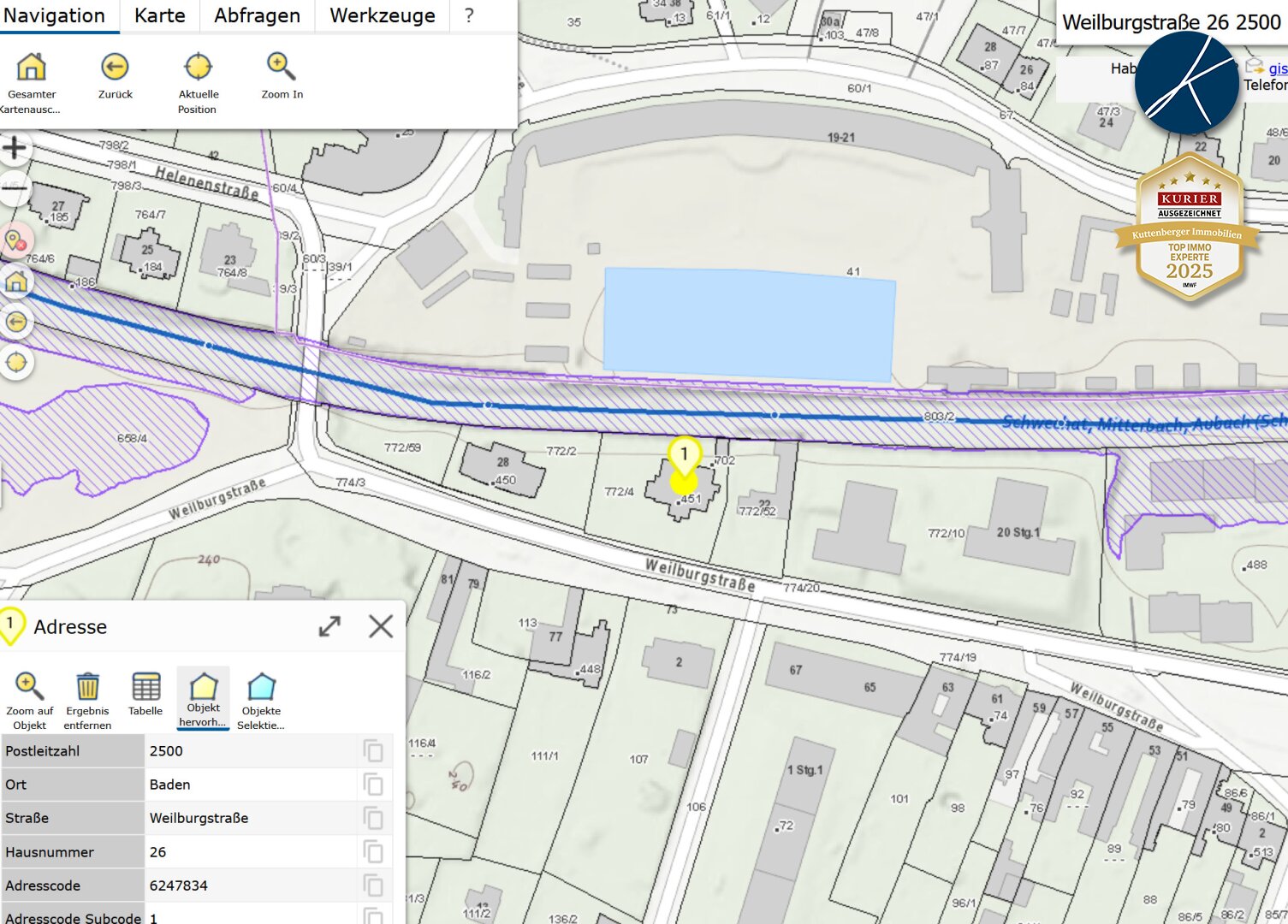
Task: Remove result with Ergebnis entfernen trash icon
Action: [87, 687]
